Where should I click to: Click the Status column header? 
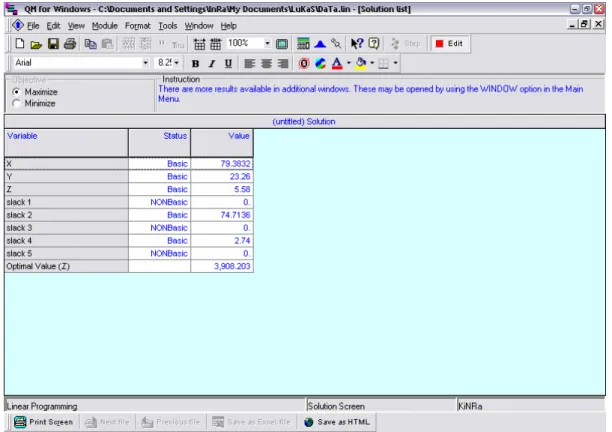click(160, 143)
